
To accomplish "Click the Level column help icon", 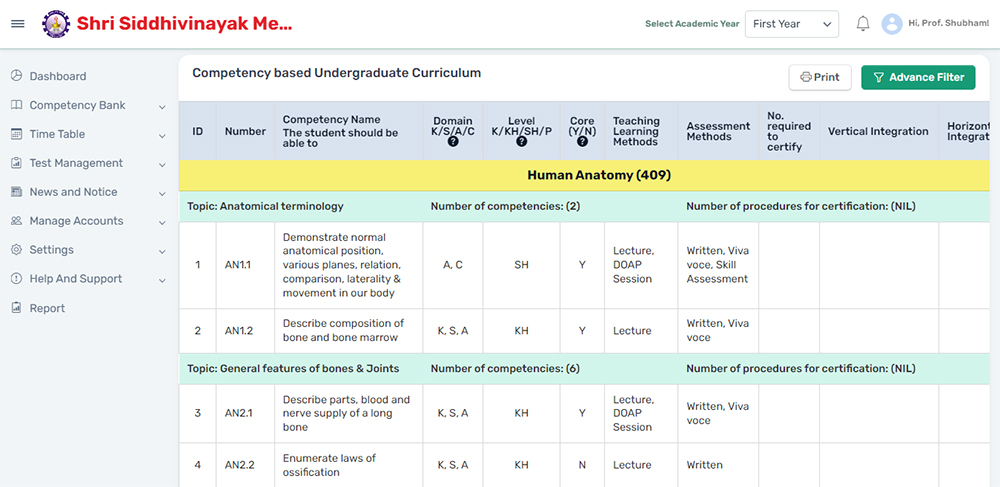I will (521, 142).
